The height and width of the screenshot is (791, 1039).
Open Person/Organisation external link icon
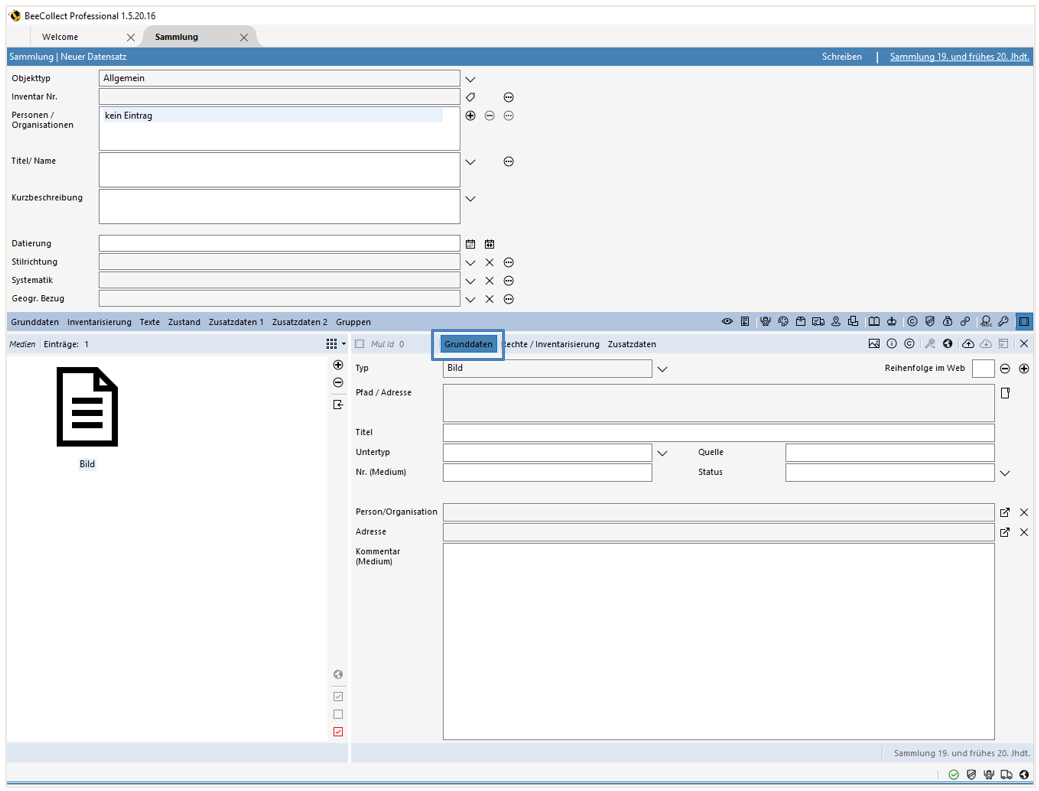1005,512
